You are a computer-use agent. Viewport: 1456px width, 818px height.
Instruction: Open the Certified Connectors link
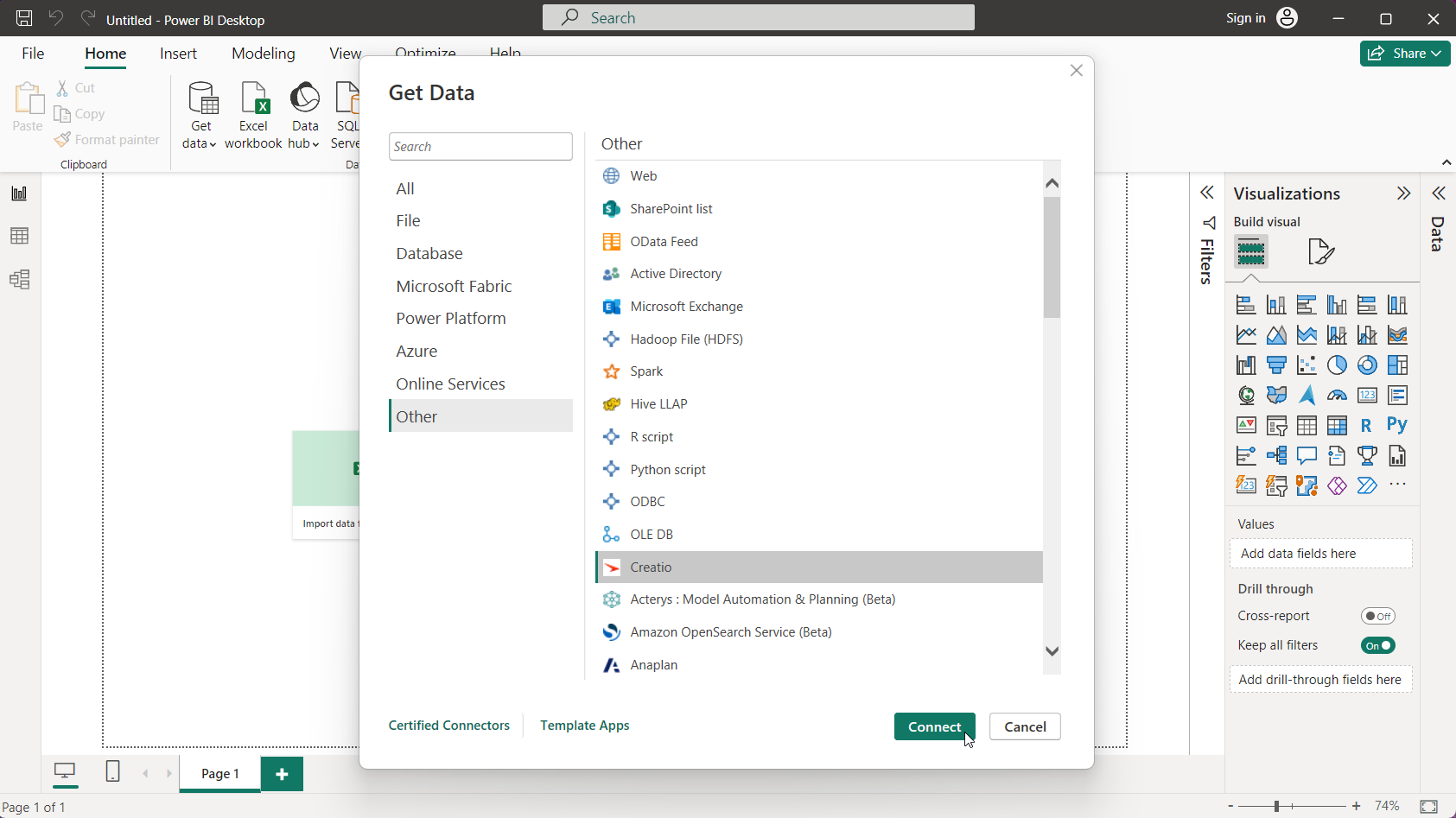point(449,726)
